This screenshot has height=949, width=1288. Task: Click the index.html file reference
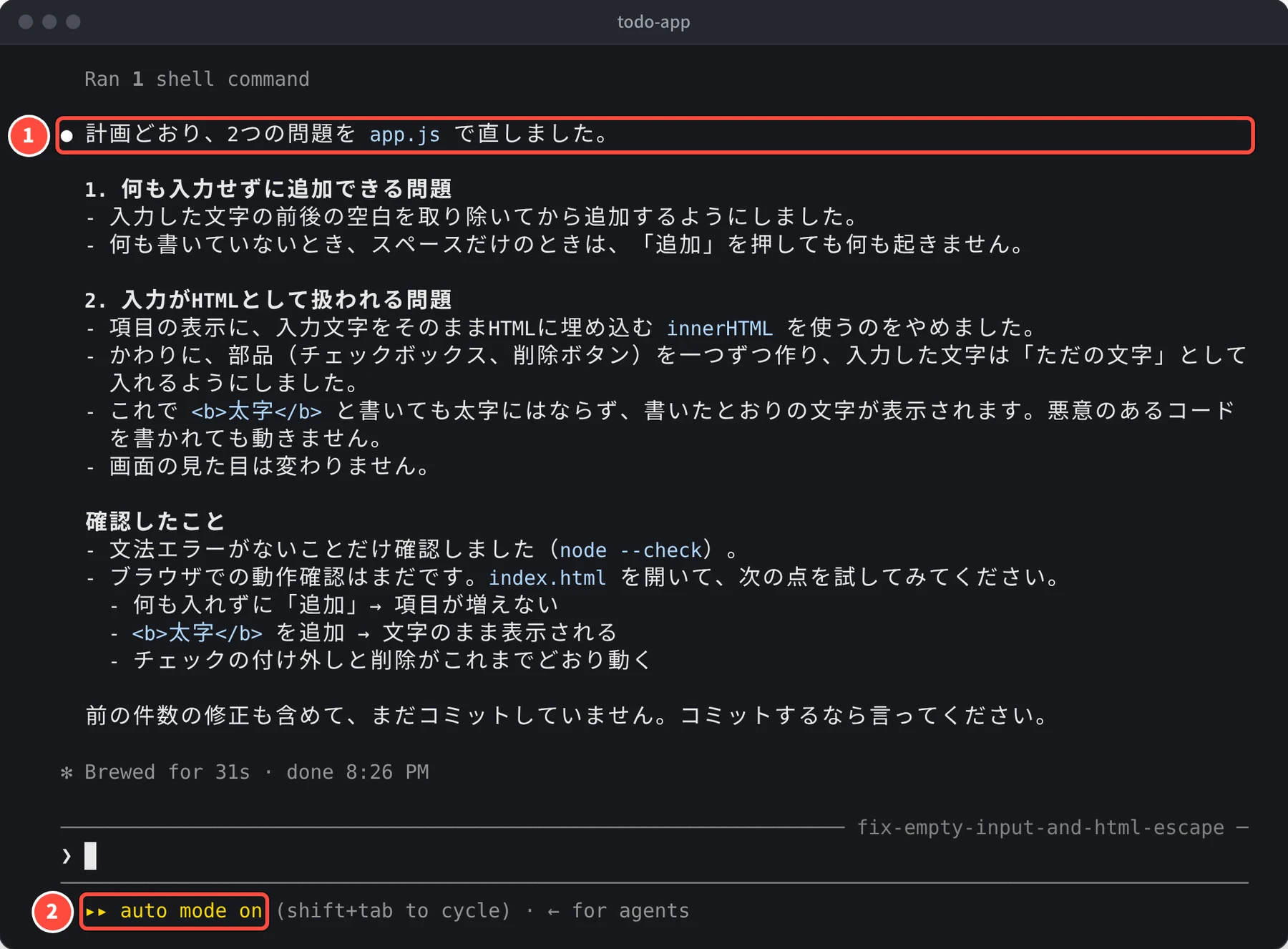point(547,577)
